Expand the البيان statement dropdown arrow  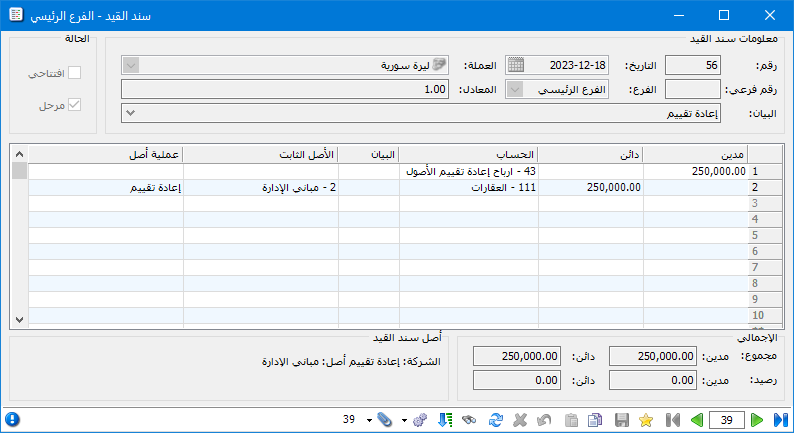click(131, 113)
